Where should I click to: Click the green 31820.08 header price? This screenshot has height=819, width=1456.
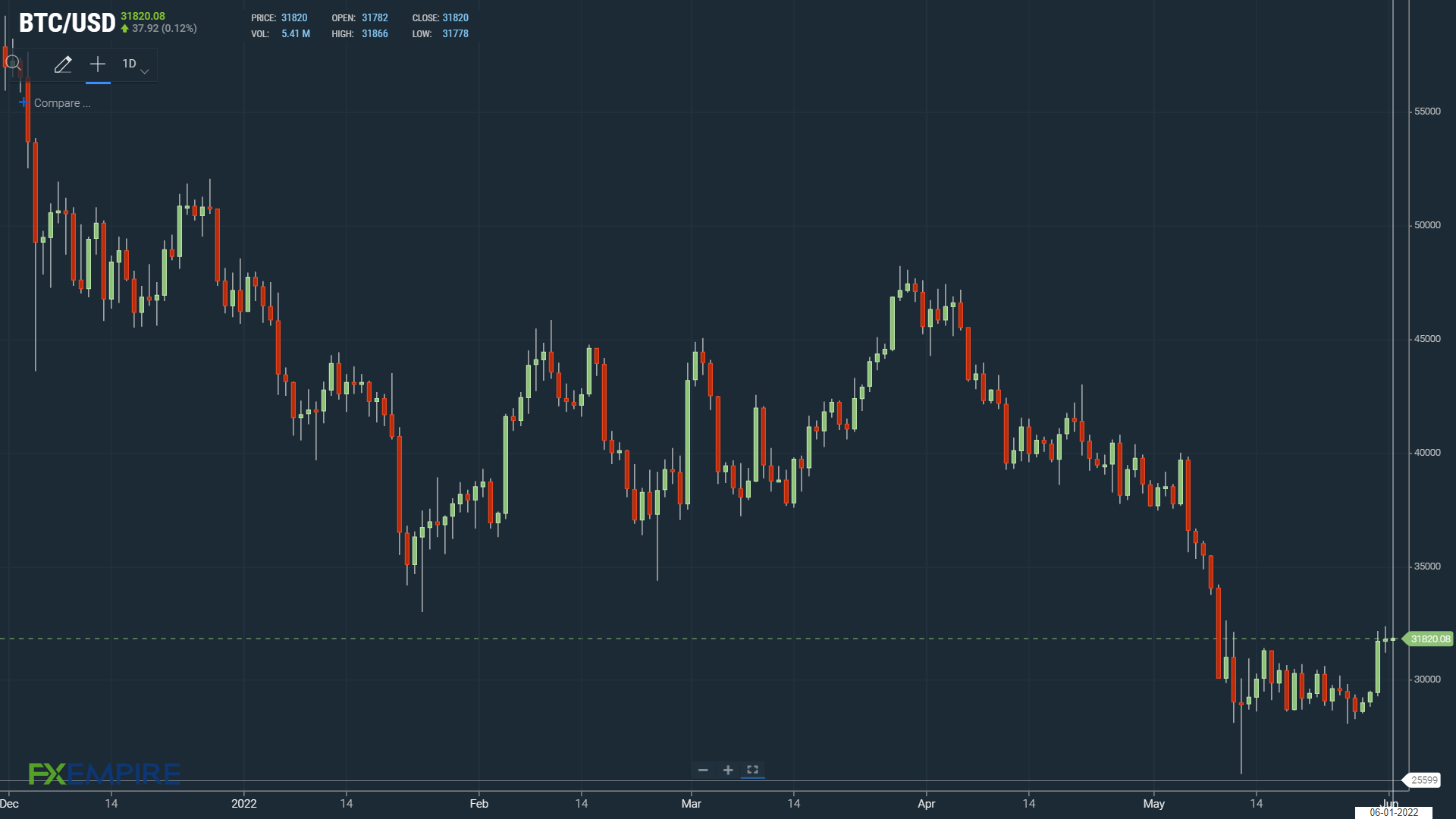(x=143, y=16)
